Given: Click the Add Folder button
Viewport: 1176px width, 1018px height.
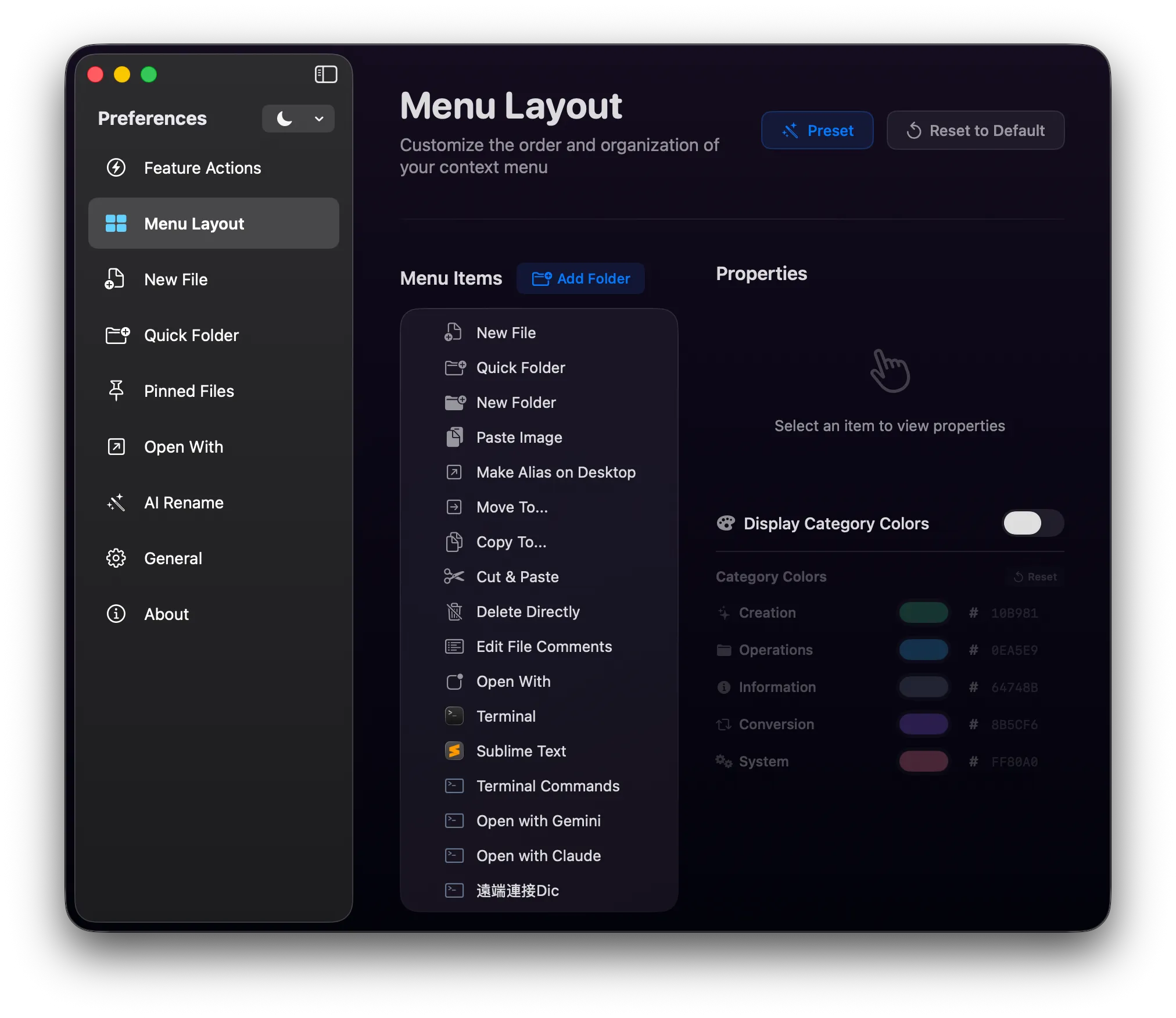Looking at the screenshot, I should (580, 278).
